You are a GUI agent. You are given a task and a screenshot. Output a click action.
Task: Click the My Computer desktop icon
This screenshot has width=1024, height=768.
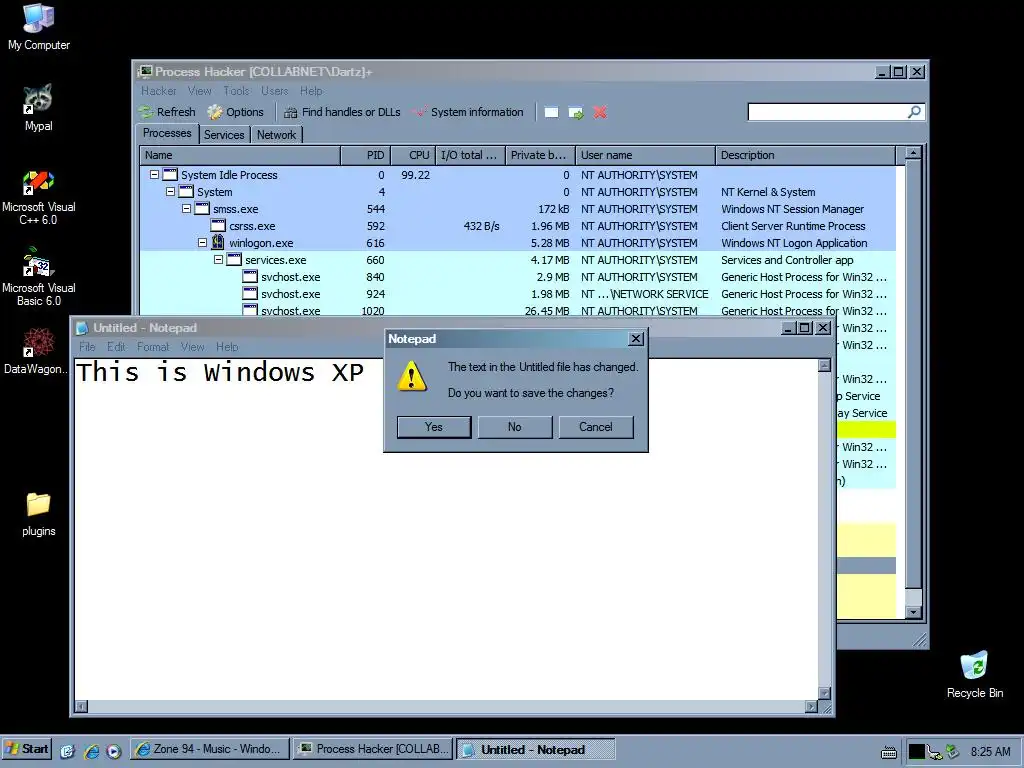coord(39,27)
